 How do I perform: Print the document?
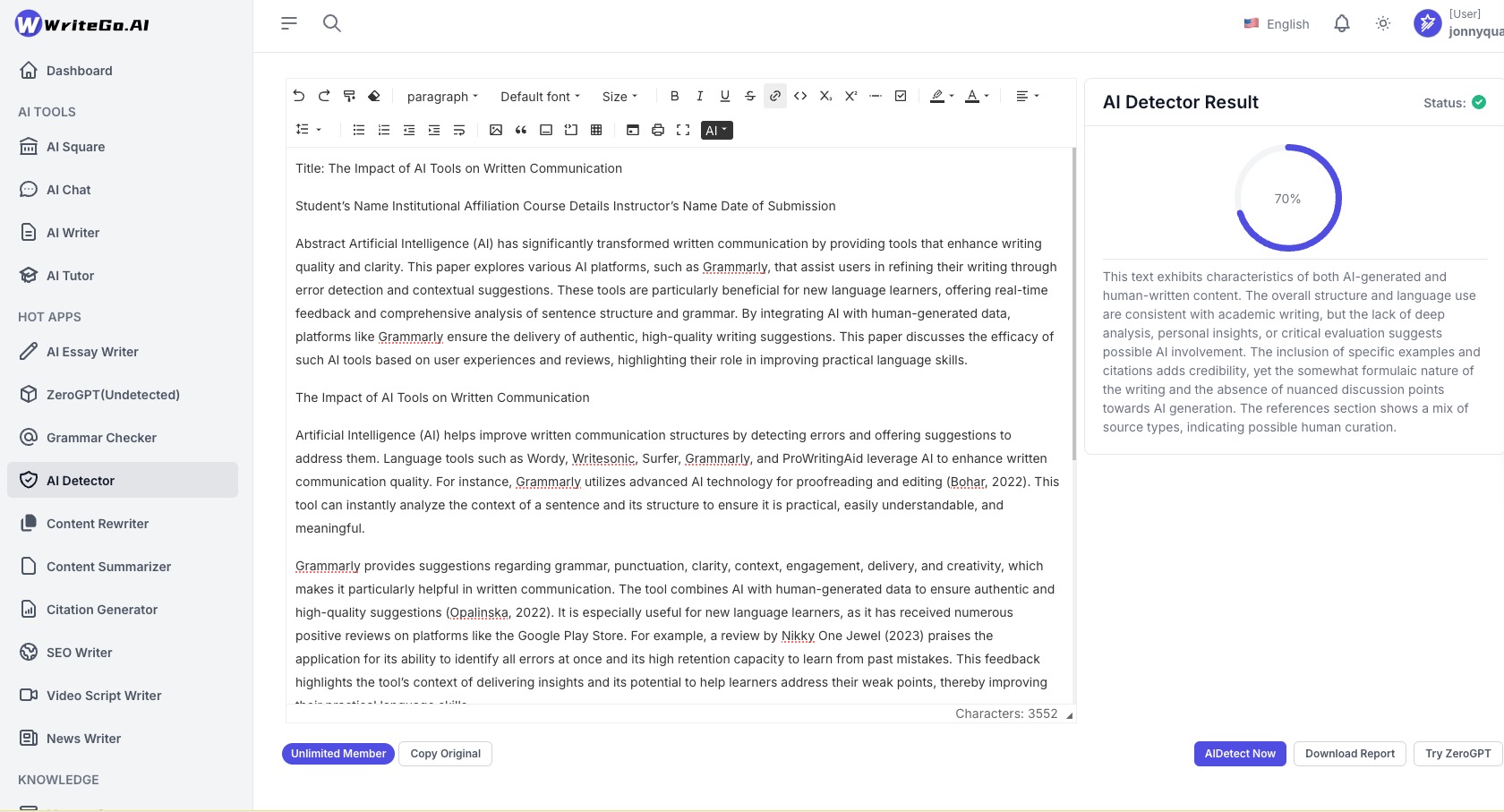(x=658, y=130)
